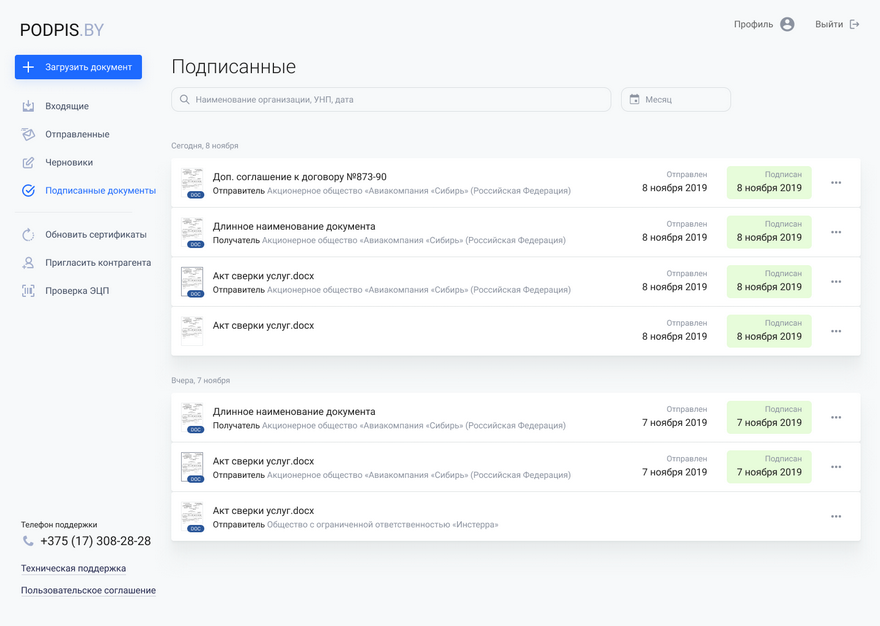
Task: Click the logout arrow icon next to Выйти
Action: [x=854, y=24]
